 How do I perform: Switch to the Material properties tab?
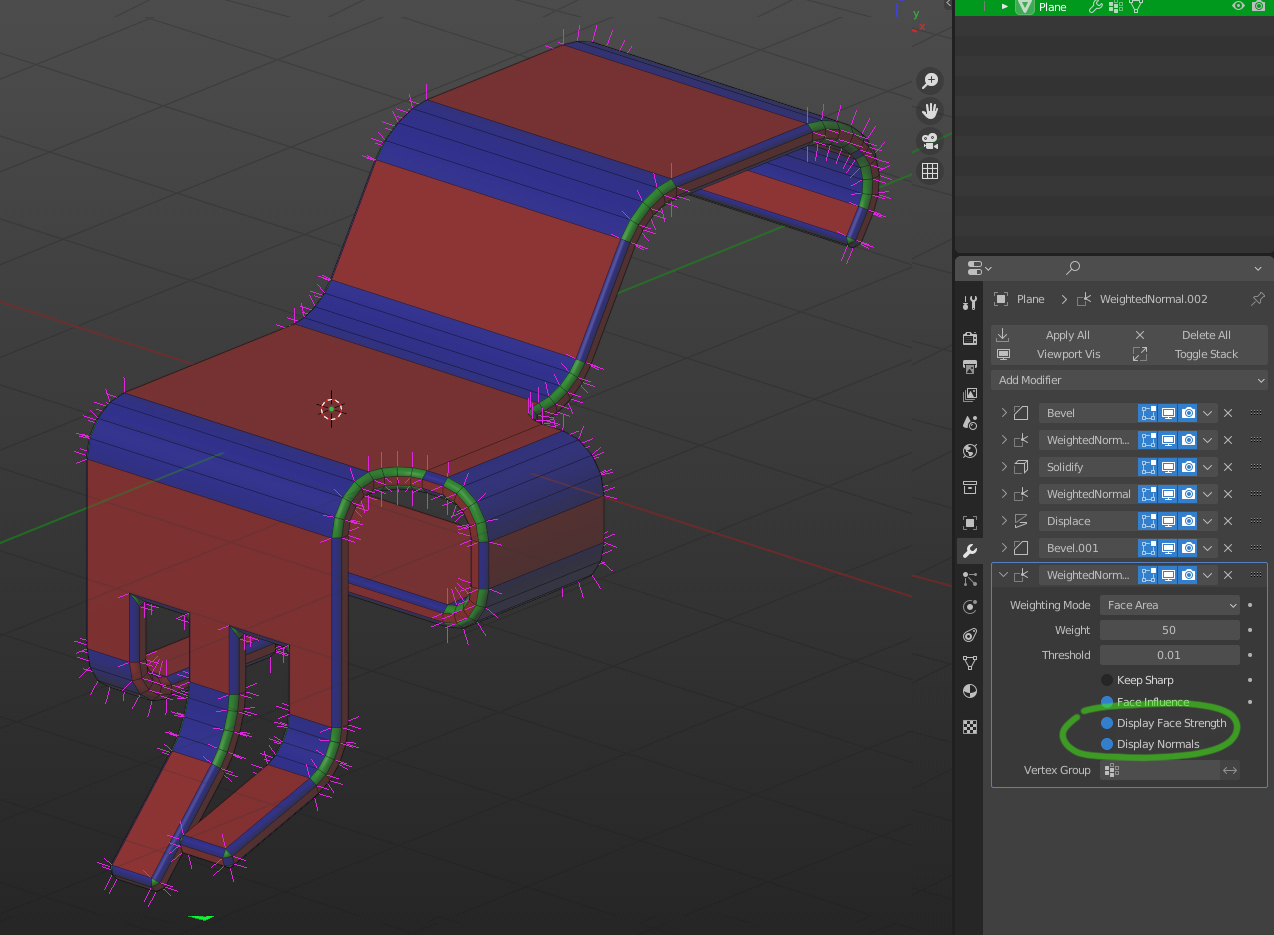click(969, 691)
